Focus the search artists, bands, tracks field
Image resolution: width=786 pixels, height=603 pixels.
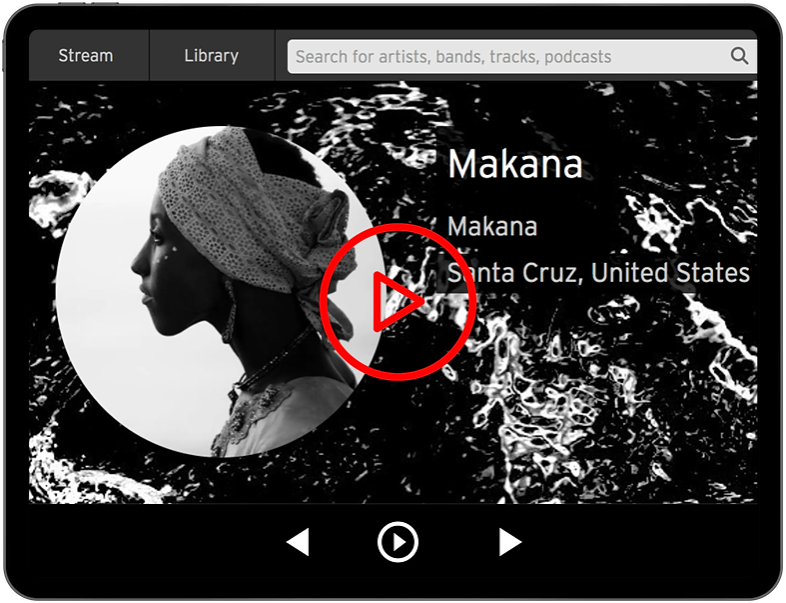pos(505,57)
